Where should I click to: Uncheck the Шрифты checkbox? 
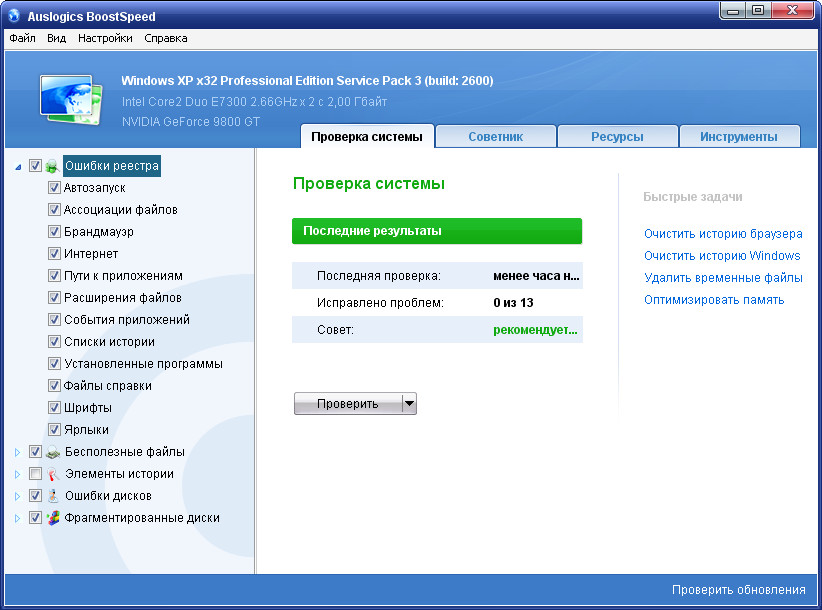click(x=54, y=408)
